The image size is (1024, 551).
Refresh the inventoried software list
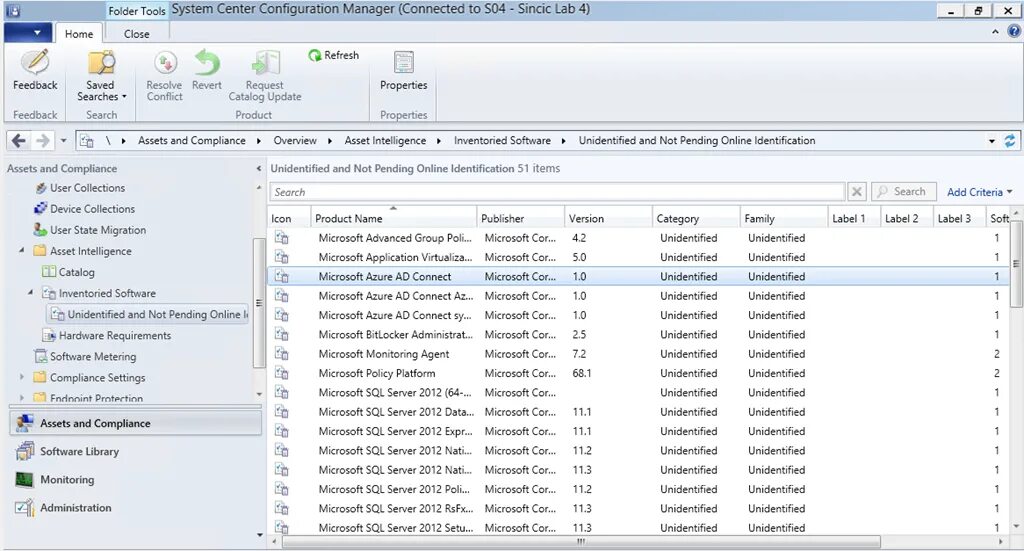click(334, 55)
